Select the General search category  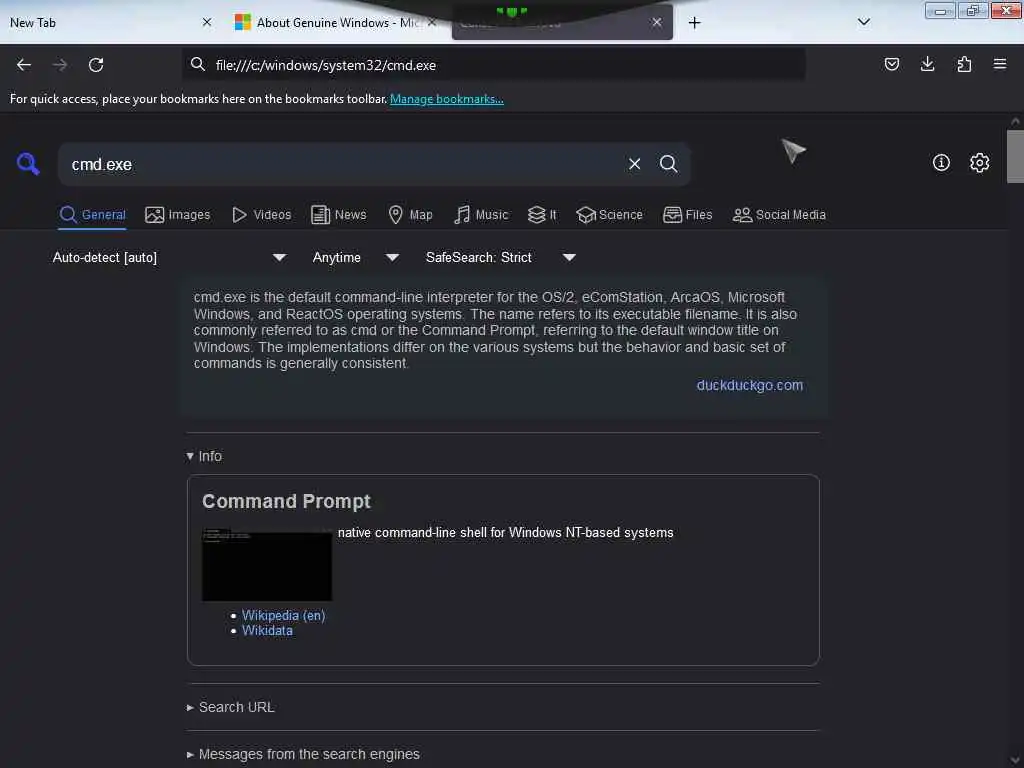92,215
